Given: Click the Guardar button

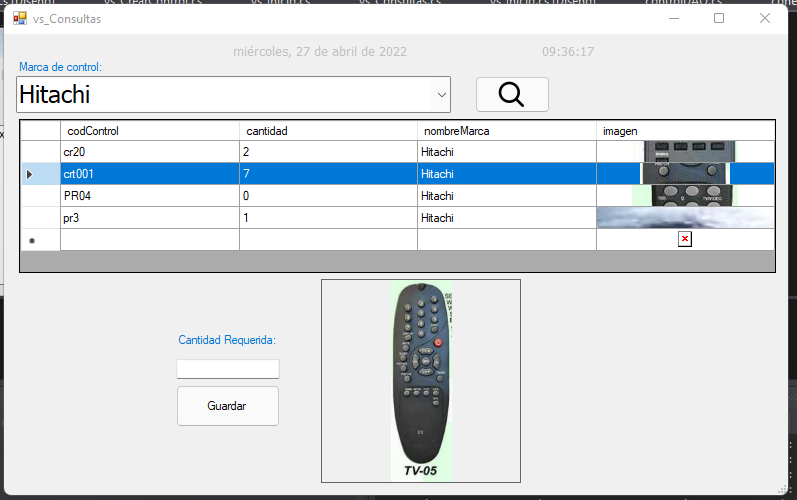Looking at the screenshot, I should (x=228, y=405).
